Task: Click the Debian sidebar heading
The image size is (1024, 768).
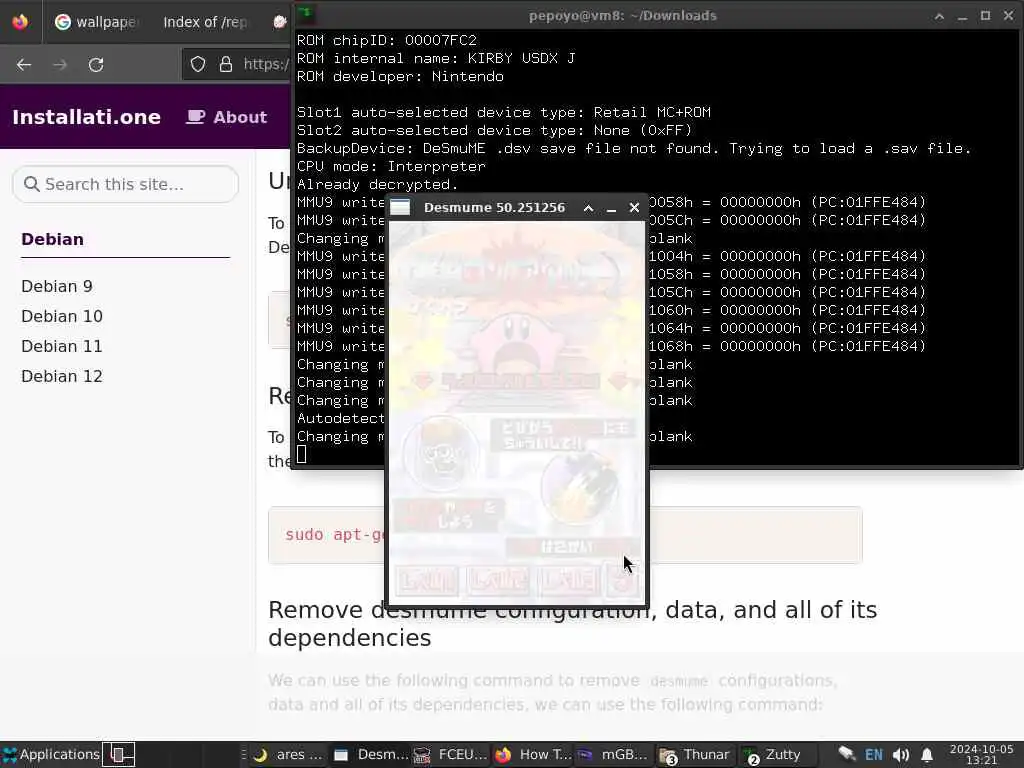Action: pyautogui.click(x=52, y=239)
